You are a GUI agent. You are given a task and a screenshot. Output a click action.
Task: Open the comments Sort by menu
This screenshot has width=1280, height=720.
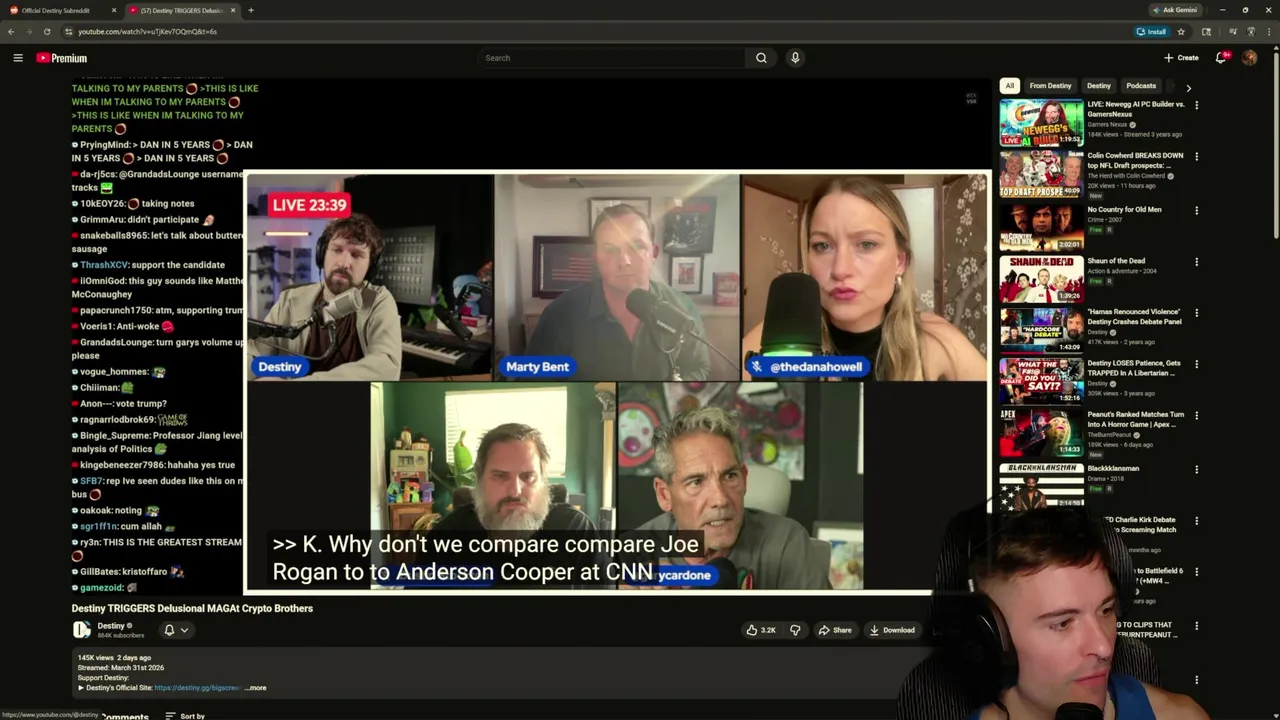point(185,716)
